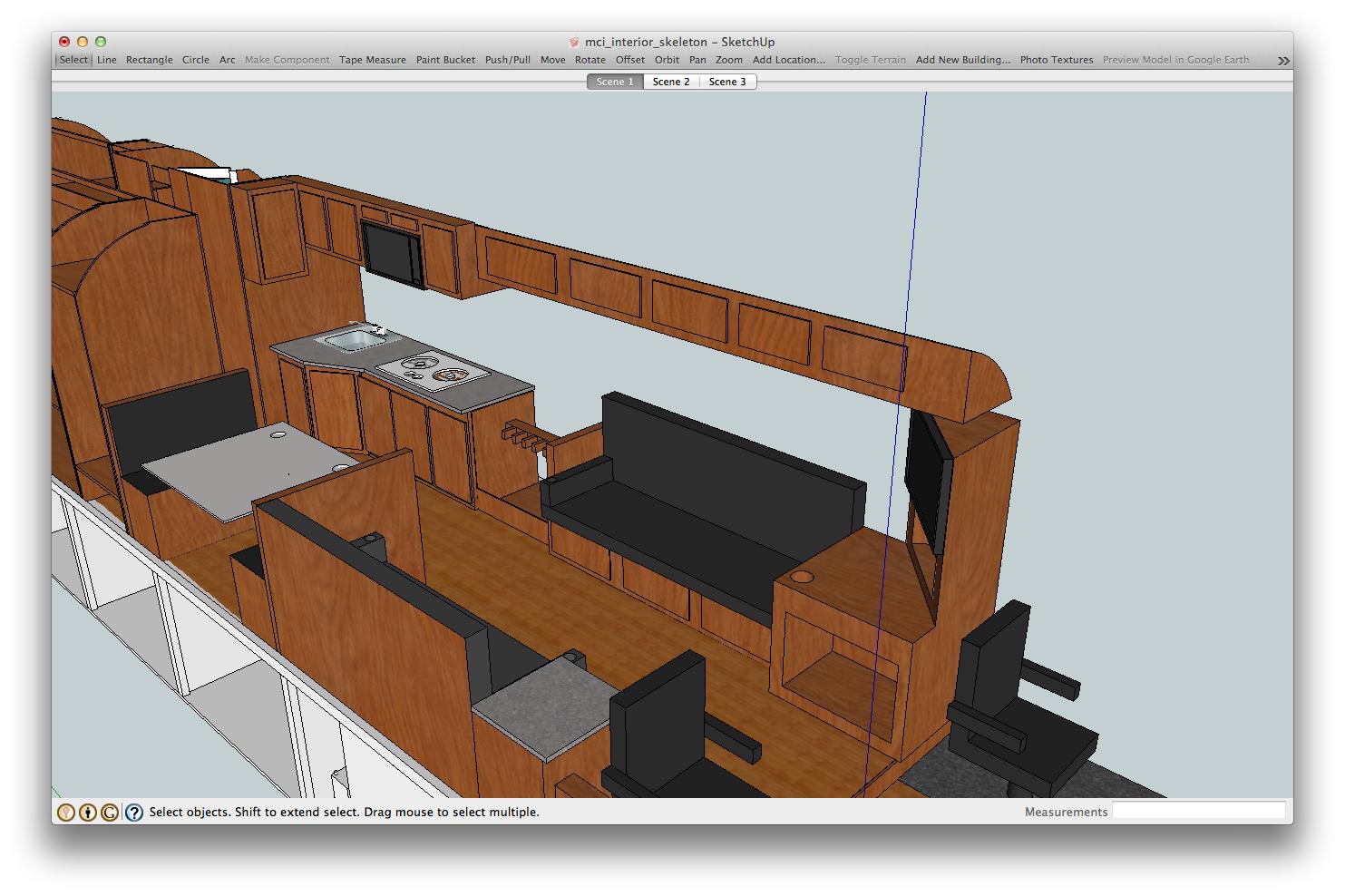Activate the Select tool
The width and height of the screenshot is (1345, 896).
[x=74, y=60]
